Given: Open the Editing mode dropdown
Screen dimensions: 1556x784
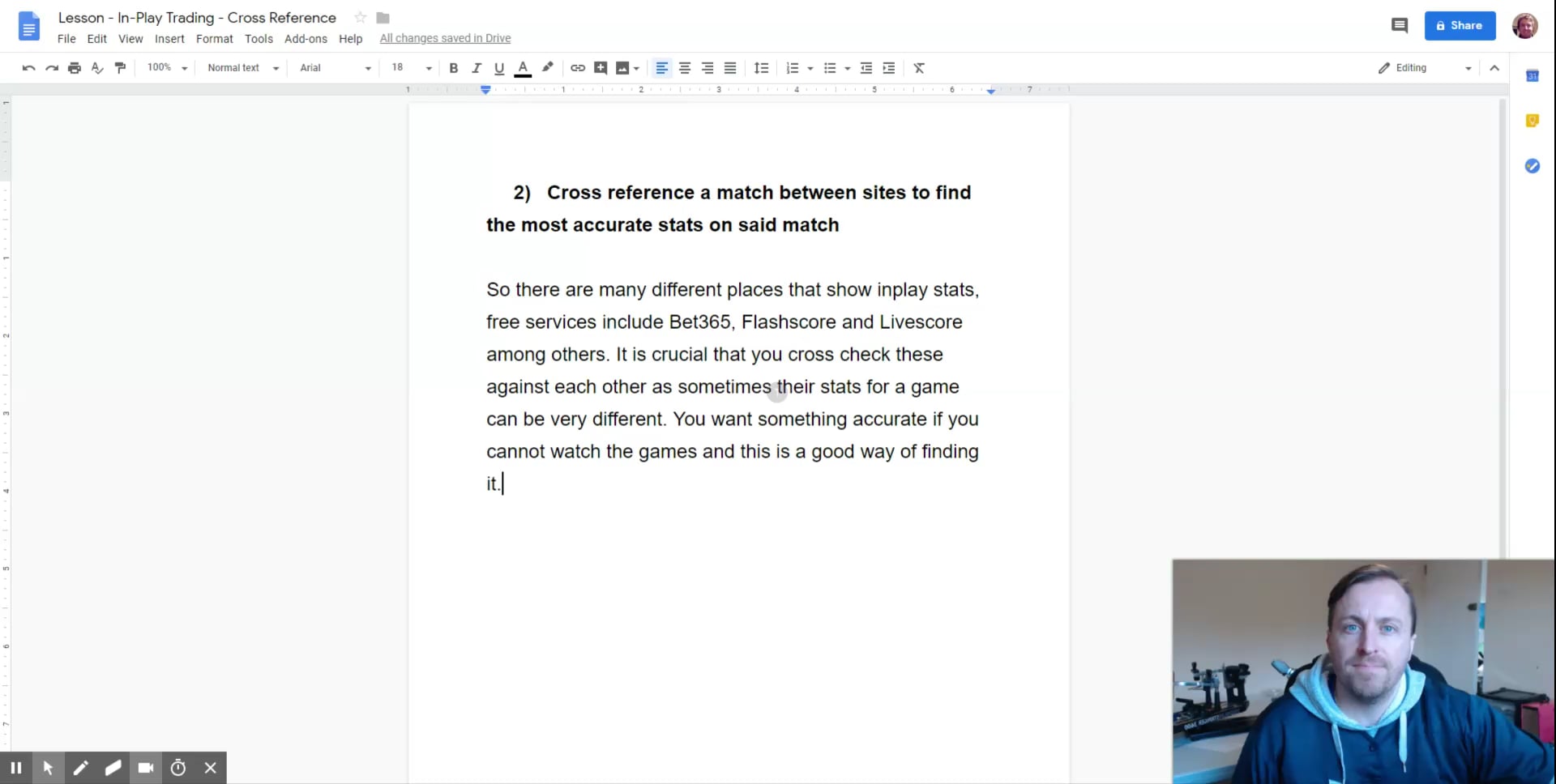Looking at the screenshot, I should pyautogui.click(x=1422, y=68).
